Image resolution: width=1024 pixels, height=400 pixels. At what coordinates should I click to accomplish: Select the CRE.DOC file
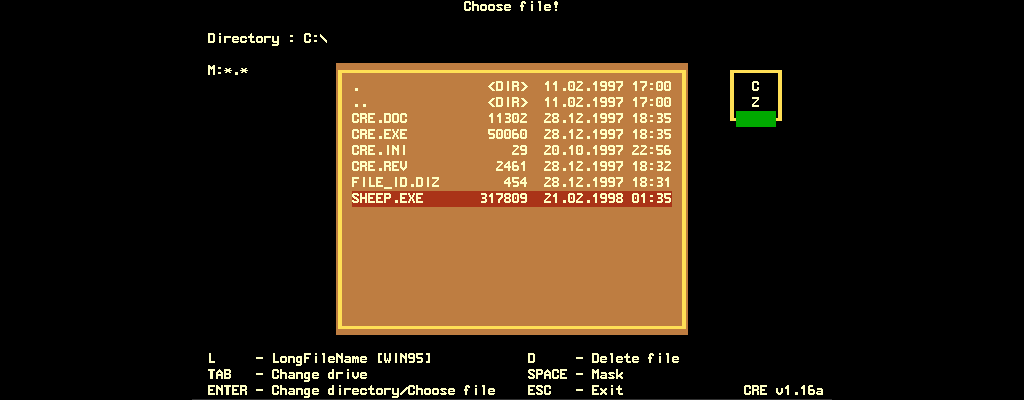click(x=510, y=118)
